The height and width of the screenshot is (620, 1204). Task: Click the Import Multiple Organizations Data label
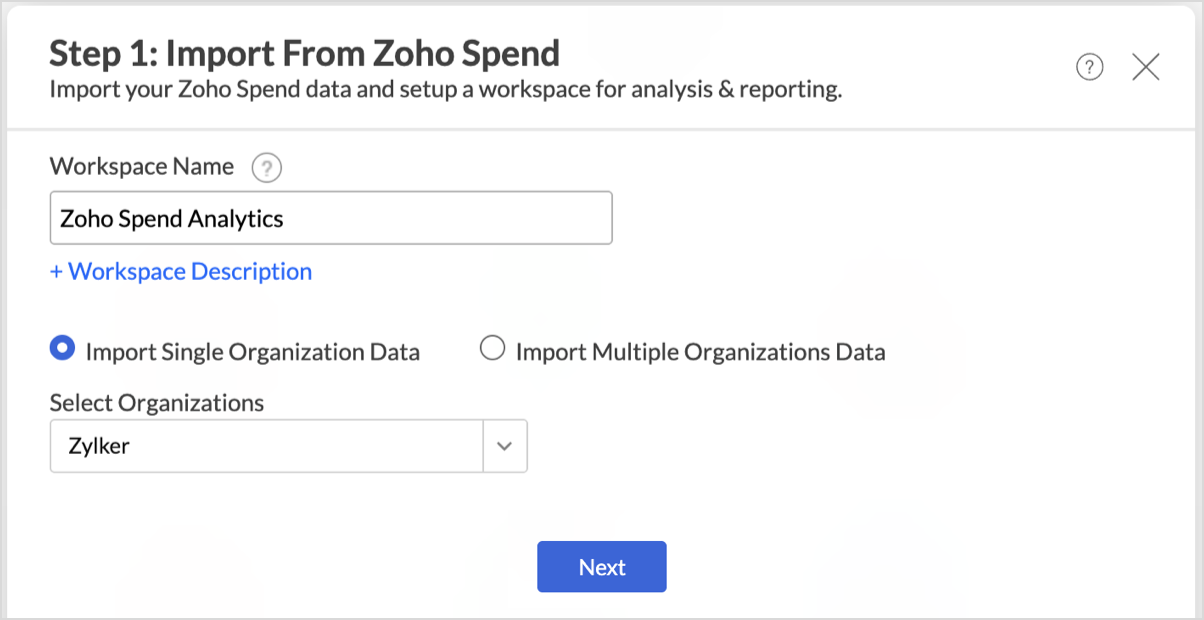(x=700, y=352)
